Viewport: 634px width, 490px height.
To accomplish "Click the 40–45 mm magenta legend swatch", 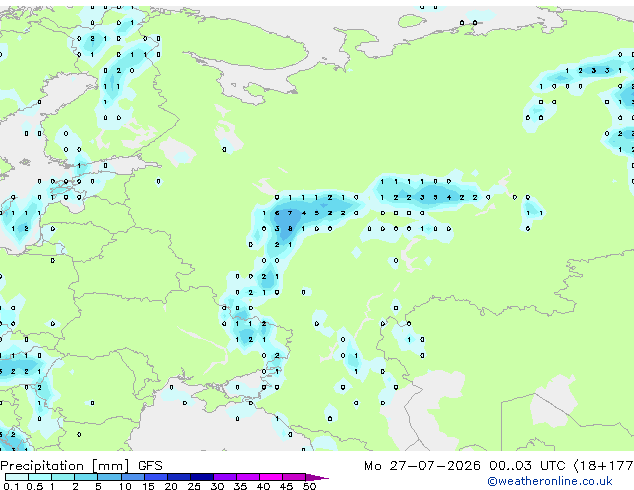I will click(x=271, y=477).
